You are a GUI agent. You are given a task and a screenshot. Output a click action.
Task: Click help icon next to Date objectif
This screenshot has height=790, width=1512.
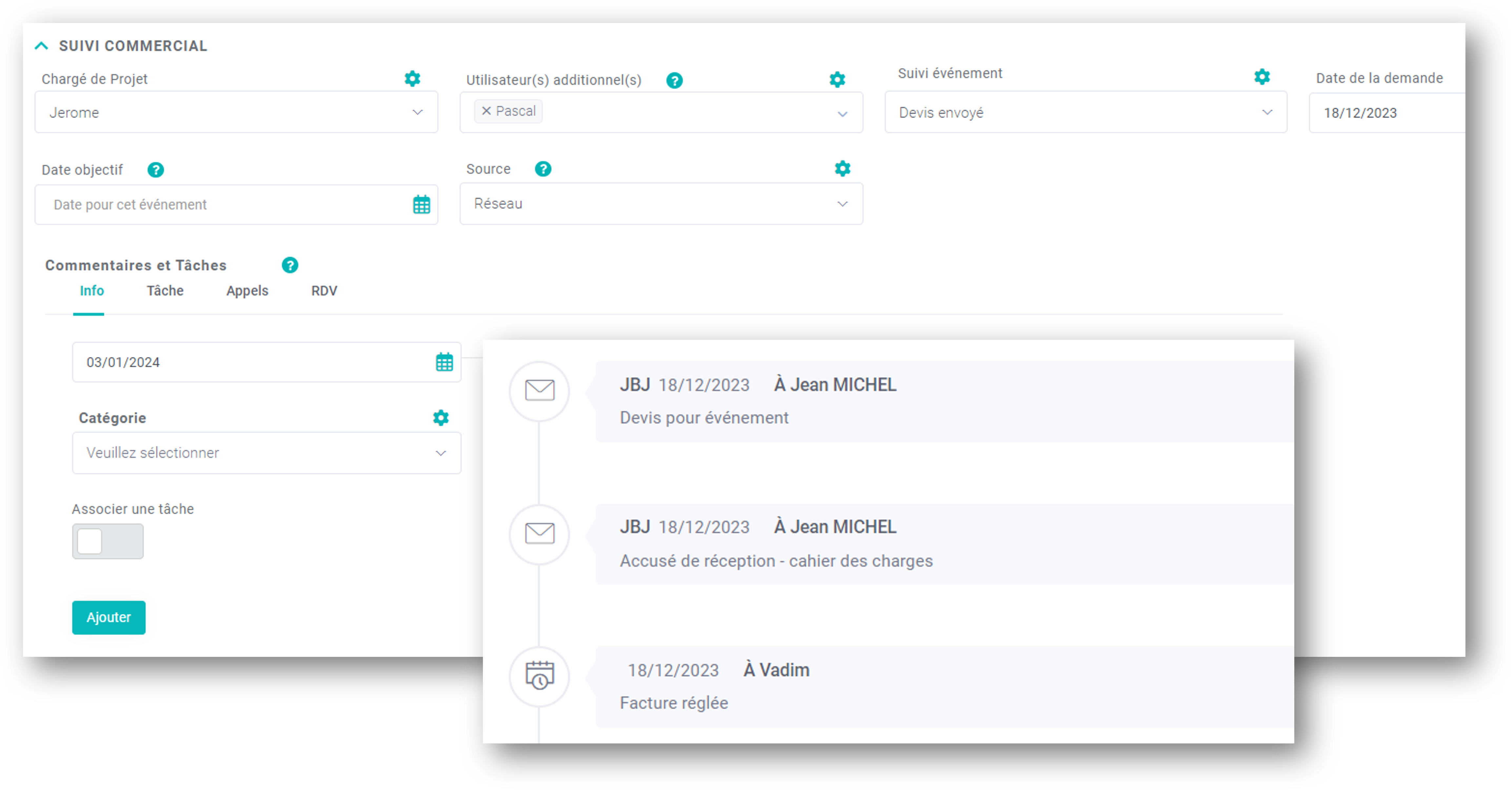pos(155,170)
